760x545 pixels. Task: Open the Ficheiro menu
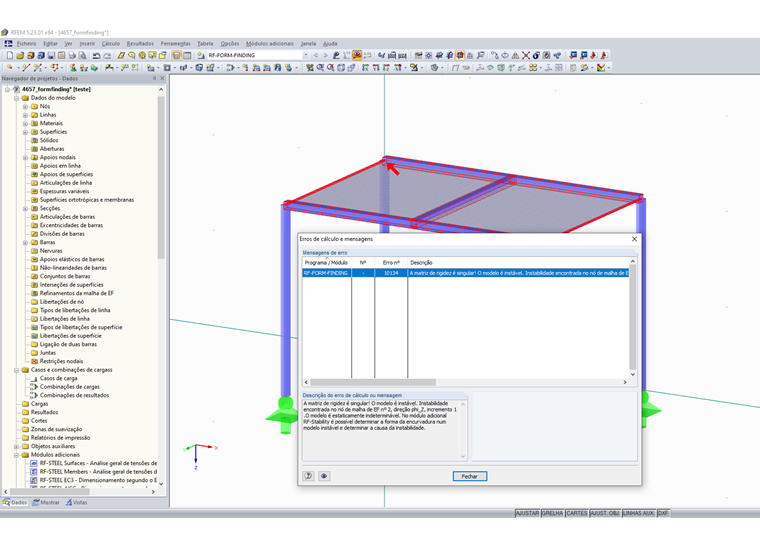coord(26,44)
